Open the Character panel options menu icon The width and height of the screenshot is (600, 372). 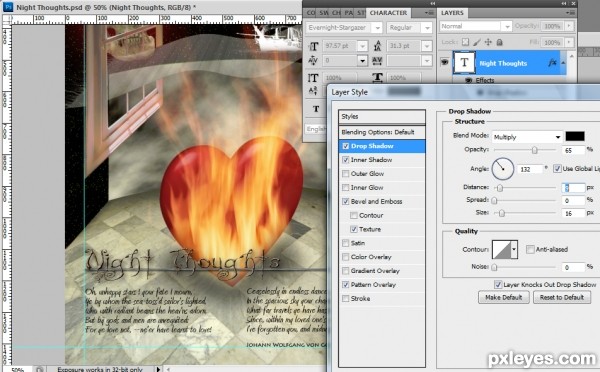[x=429, y=13]
